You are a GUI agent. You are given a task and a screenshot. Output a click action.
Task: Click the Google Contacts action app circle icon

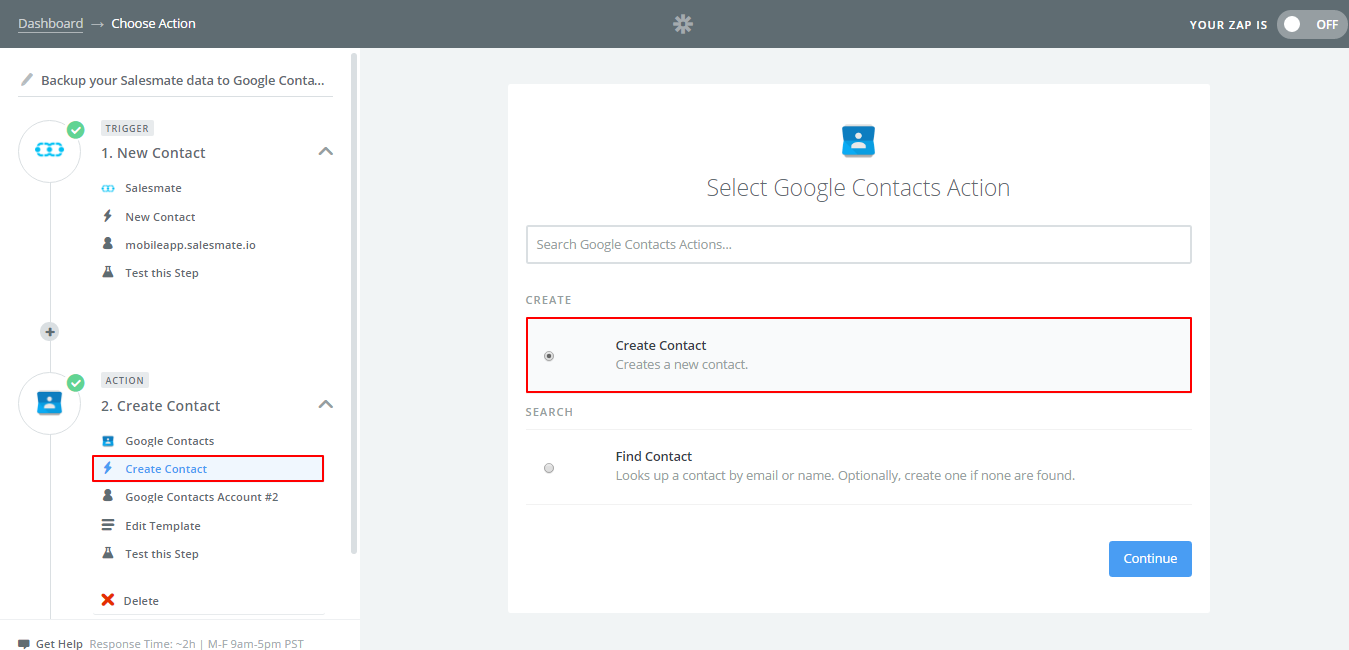(x=50, y=402)
